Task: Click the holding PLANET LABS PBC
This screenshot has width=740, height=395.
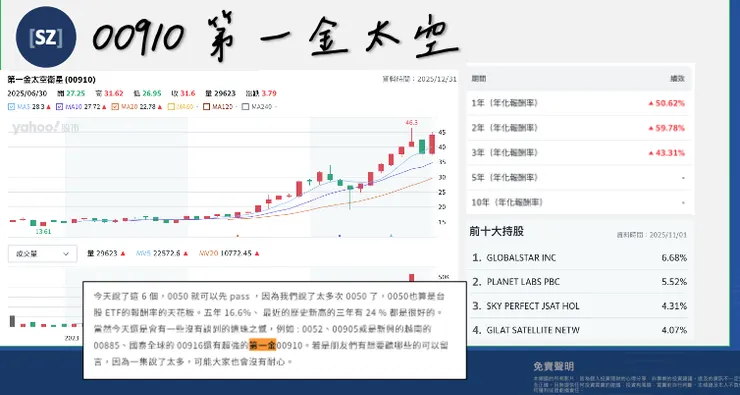Action: (x=523, y=282)
